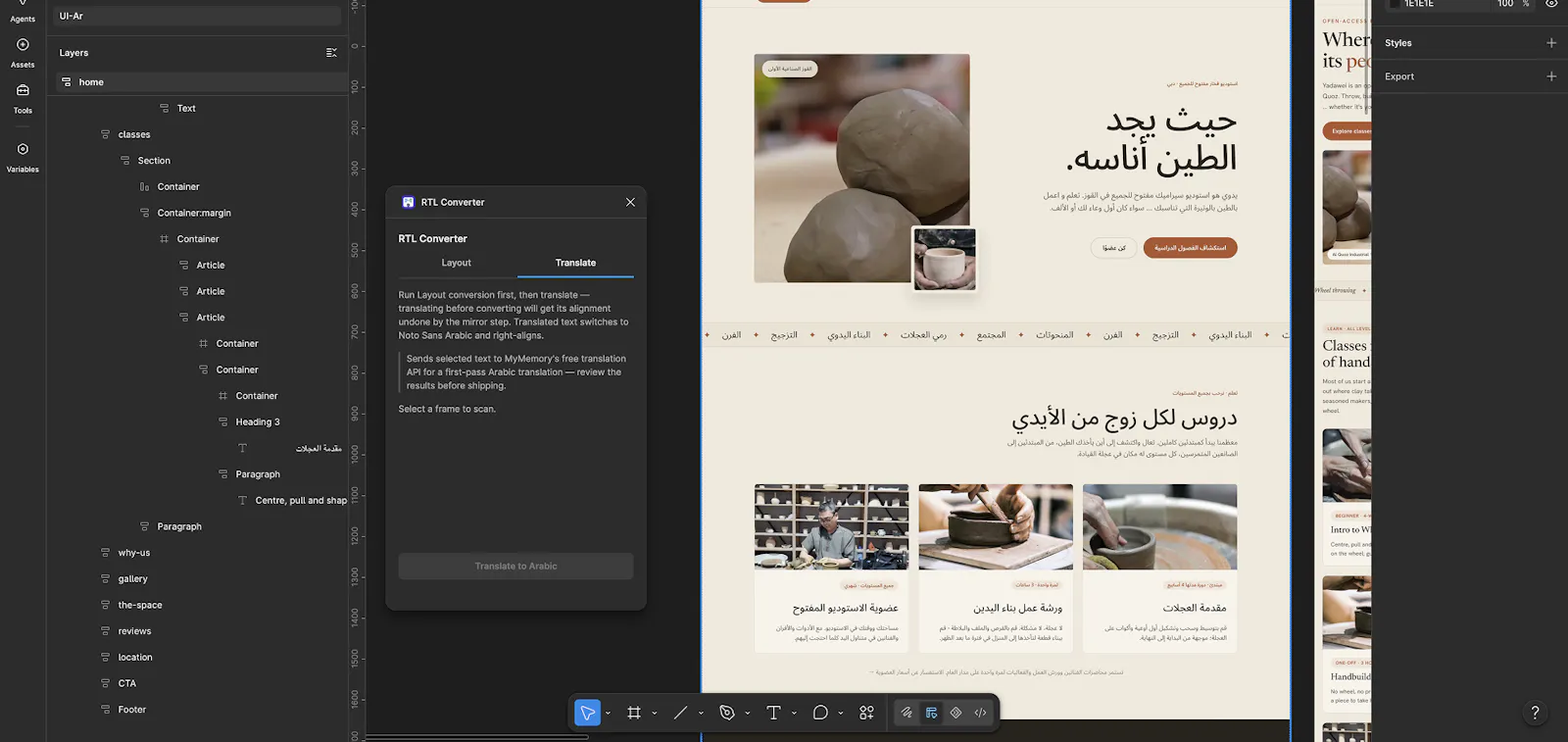Open Pen tool options dropdown arrow
Image resolution: width=1568 pixels, height=742 pixels.
tap(748, 713)
